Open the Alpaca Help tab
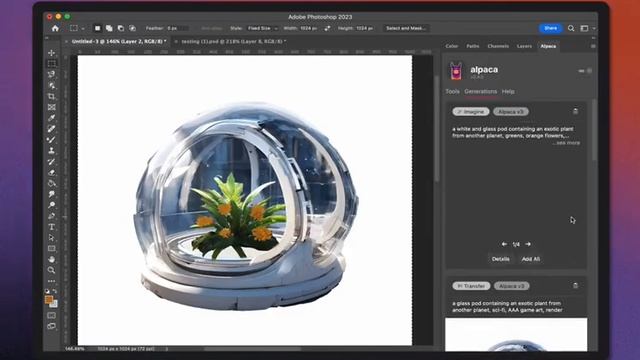 pos(508,91)
